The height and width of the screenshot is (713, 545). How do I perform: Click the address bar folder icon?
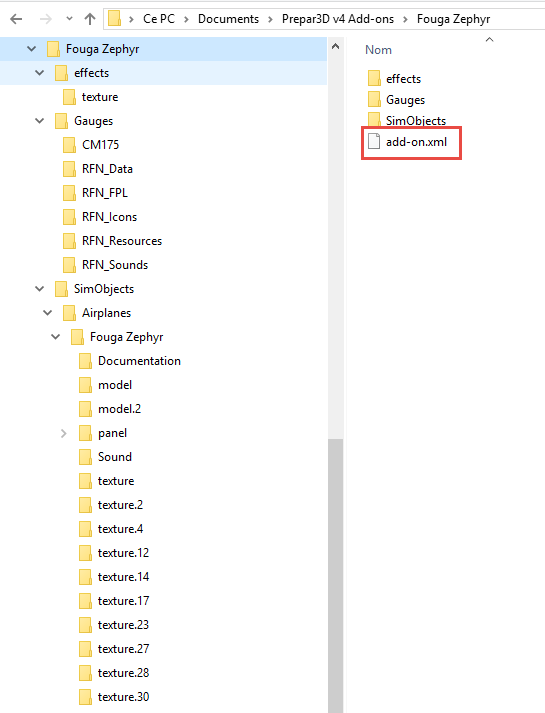[115, 19]
